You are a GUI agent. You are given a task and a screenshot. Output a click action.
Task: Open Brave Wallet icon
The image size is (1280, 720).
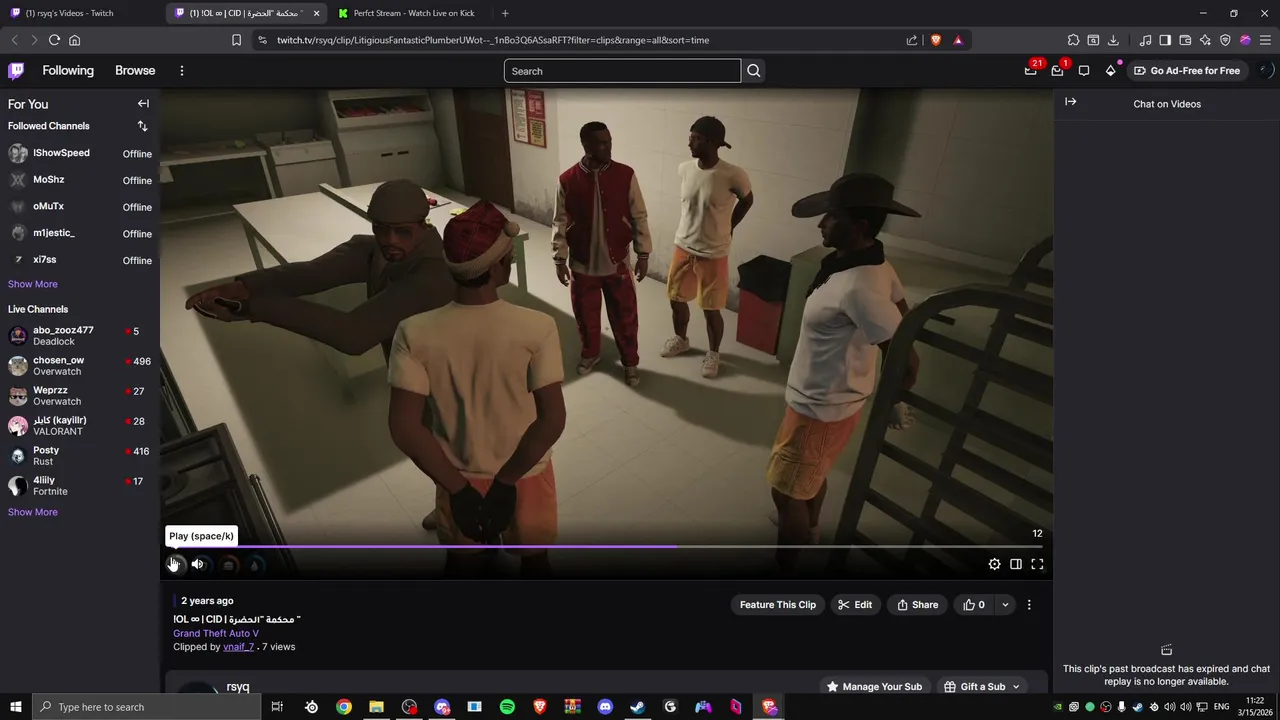coord(1185,40)
